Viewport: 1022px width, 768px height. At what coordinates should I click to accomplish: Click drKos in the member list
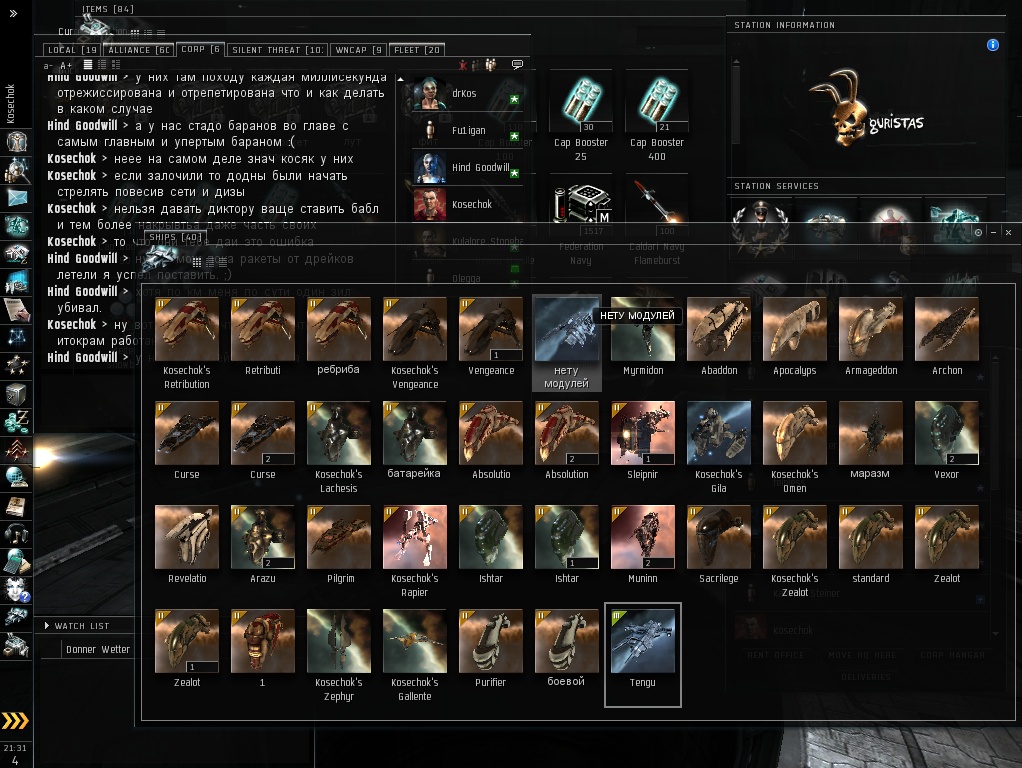(467, 93)
